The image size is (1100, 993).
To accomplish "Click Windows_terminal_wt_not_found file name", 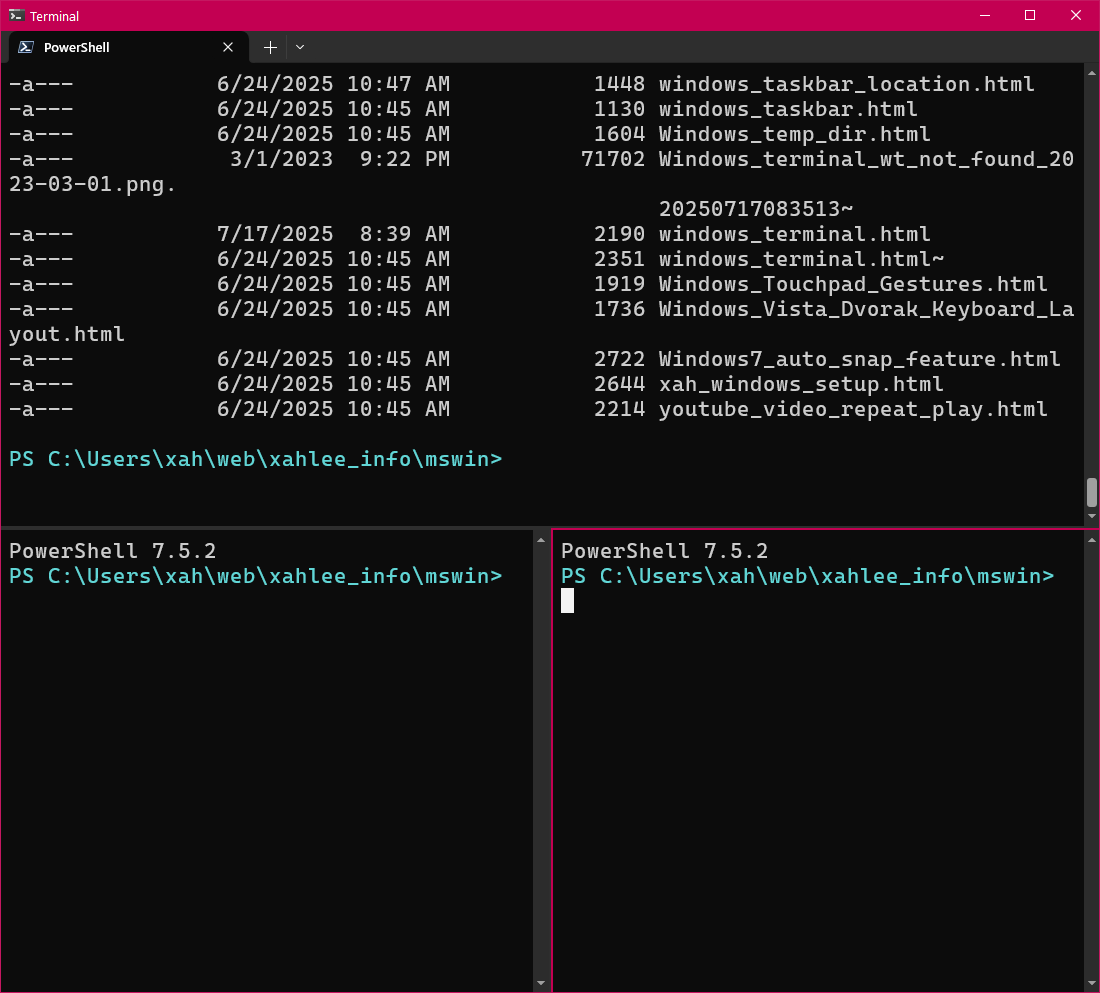I will [x=866, y=159].
